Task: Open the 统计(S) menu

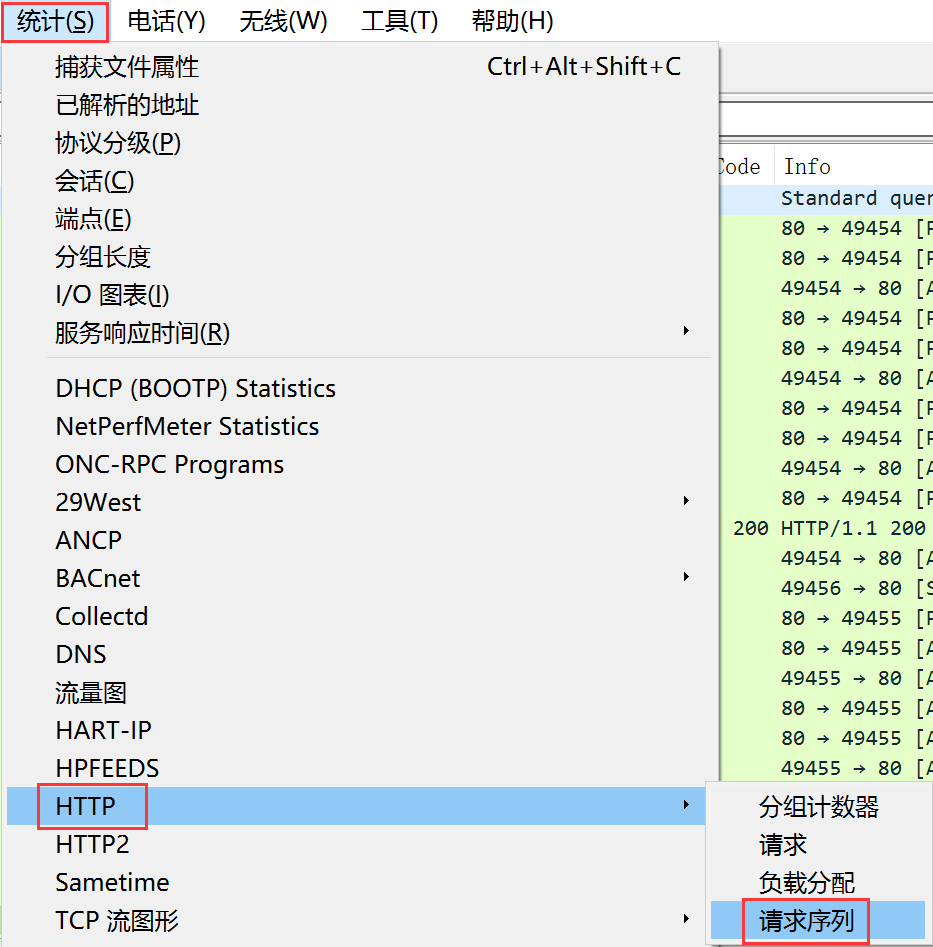Action: pos(55,21)
